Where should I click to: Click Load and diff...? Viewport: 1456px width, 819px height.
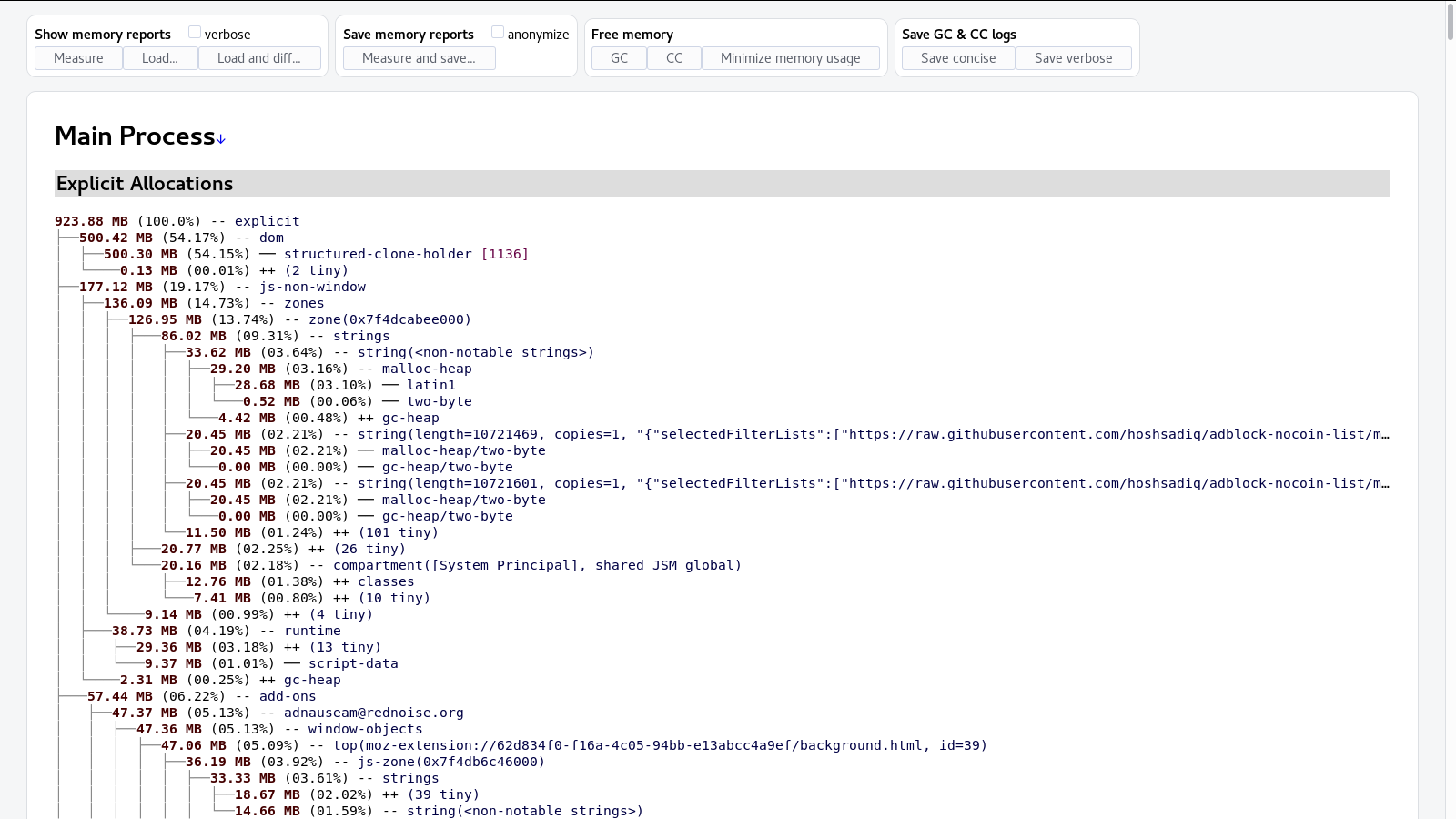pyautogui.click(x=259, y=57)
